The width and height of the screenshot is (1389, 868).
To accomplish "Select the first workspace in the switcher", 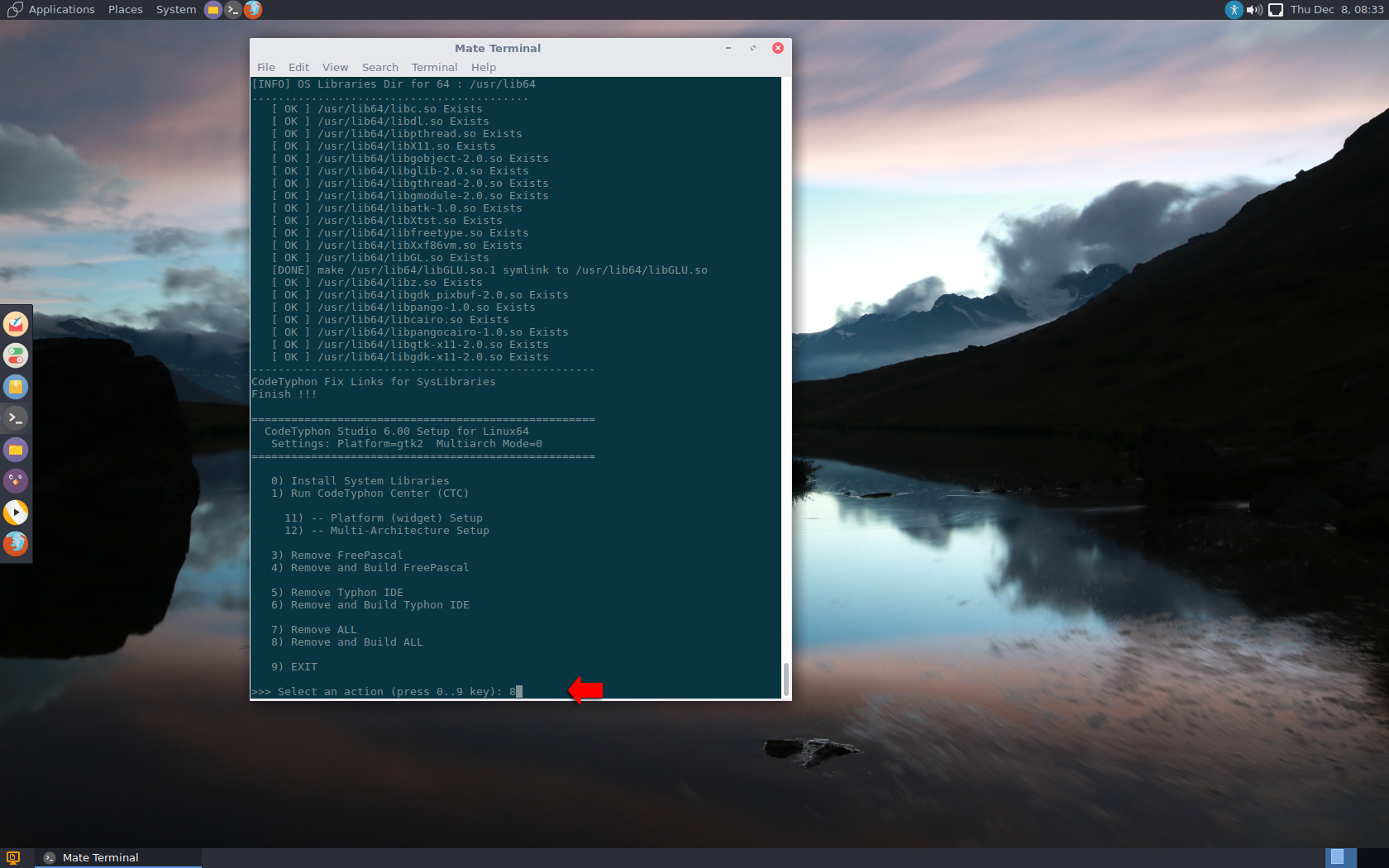I will [x=1337, y=857].
